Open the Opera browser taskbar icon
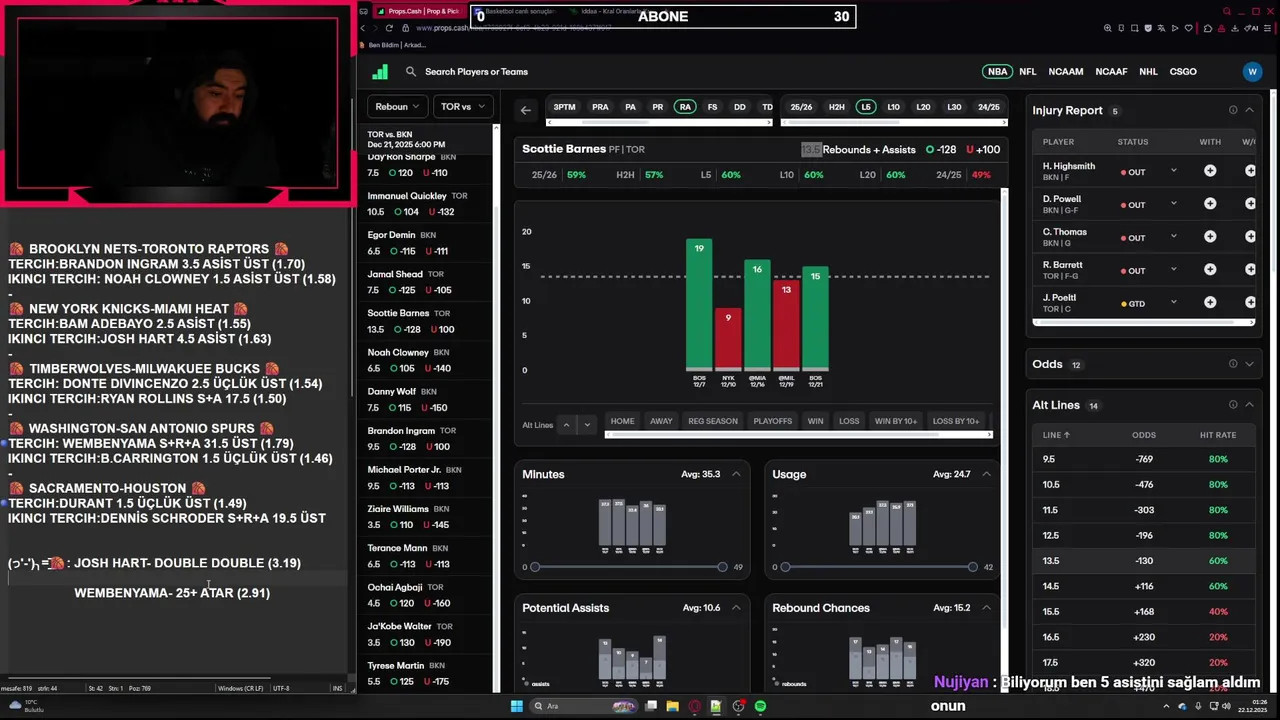The height and width of the screenshot is (720, 1280). click(x=694, y=706)
